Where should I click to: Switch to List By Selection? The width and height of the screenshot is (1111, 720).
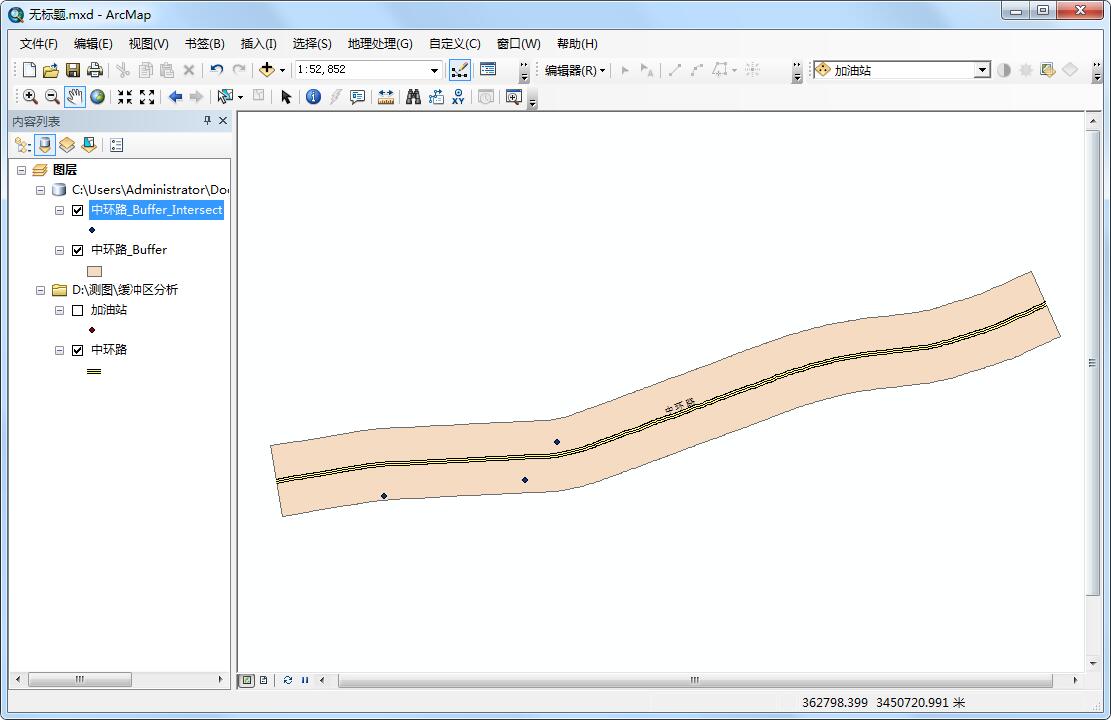pyautogui.click(x=89, y=145)
